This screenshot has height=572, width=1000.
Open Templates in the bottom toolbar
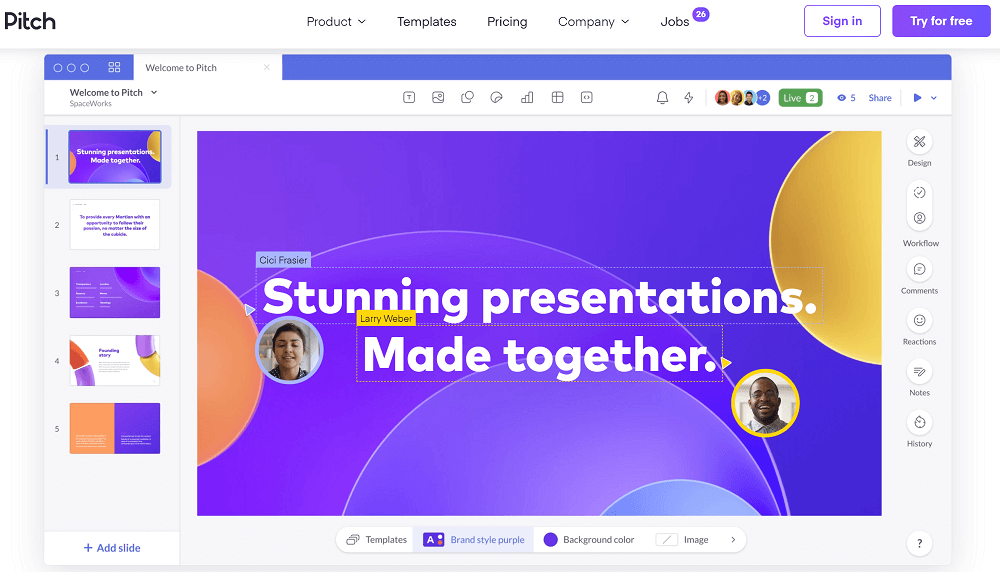pos(376,539)
